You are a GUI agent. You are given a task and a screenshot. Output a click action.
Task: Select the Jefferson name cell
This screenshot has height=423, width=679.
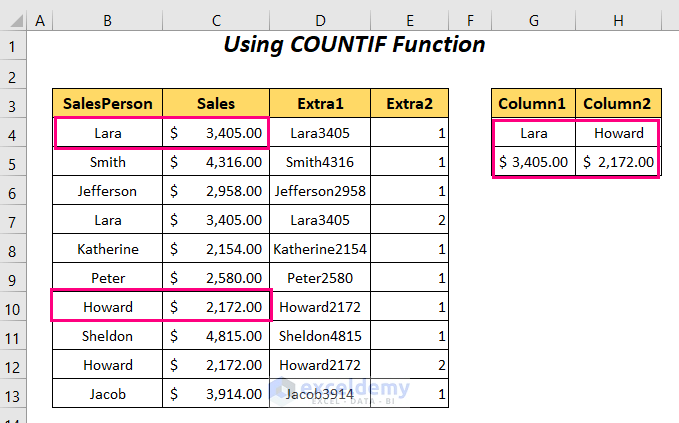pyautogui.click(x=107, y=190)
